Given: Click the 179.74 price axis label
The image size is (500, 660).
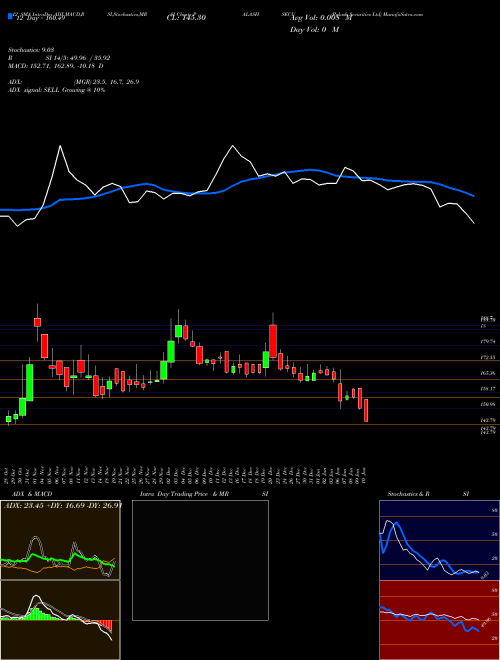Looking at the screenshot, I should (x=489, y=341).
